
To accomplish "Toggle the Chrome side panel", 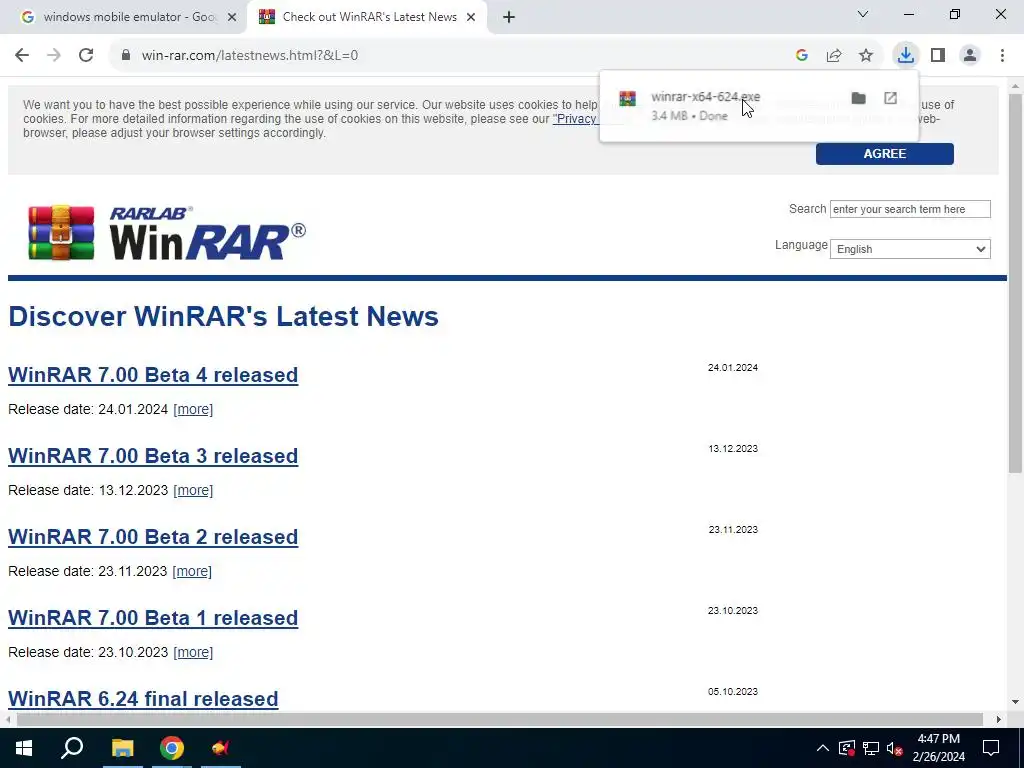I will point(938,56).
